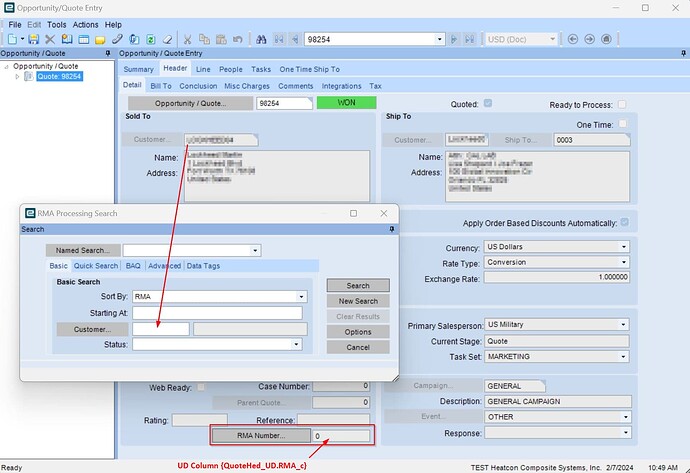Click the back arrow navigation icon
The image size is (690, 473).
[573, 39]
